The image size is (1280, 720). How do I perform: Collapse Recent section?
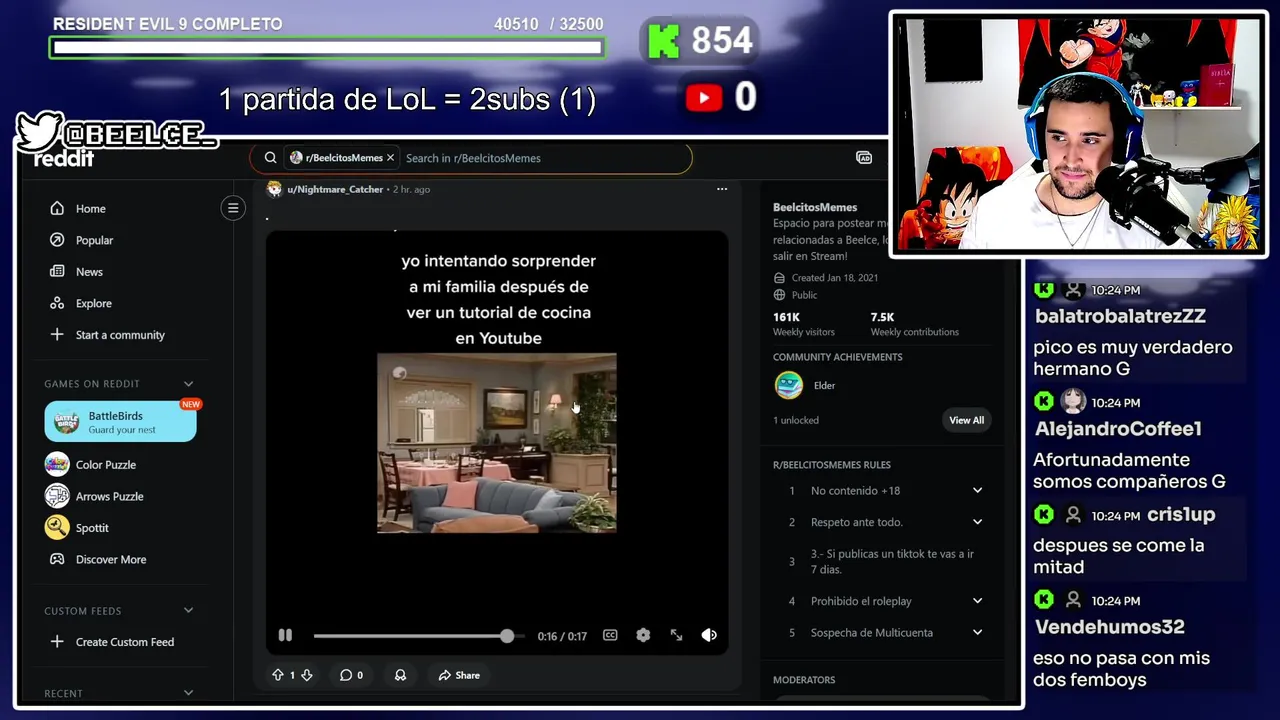coord(188,693)
